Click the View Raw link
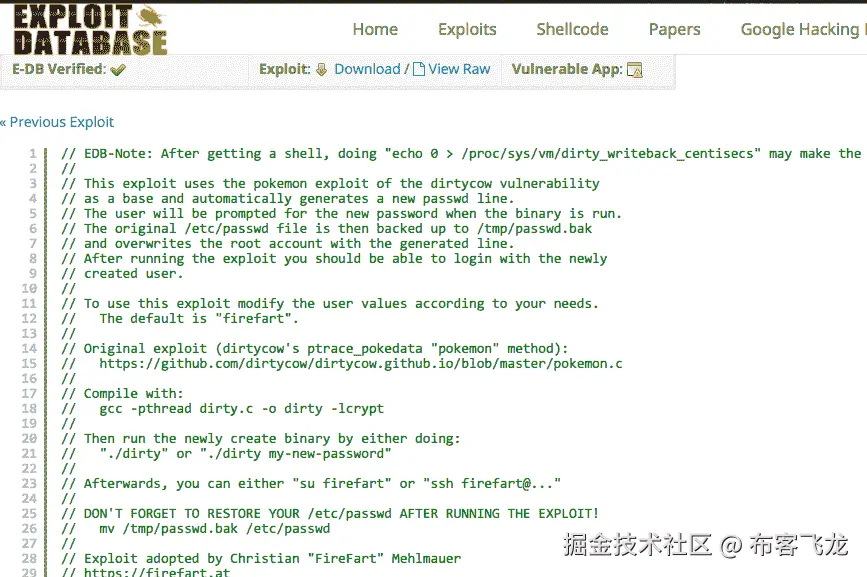The width and height of the screenshot is (867, 577). [459, 69]
